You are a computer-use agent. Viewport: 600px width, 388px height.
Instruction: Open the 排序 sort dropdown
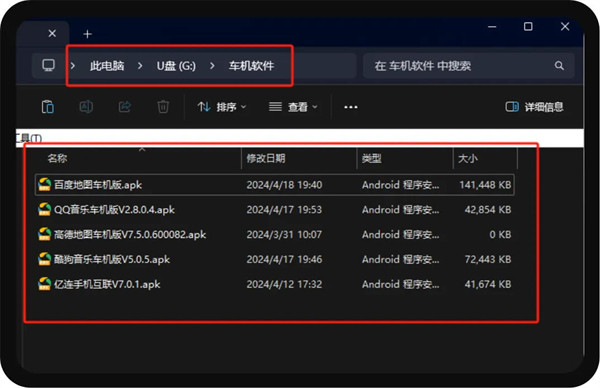(222, 107)
